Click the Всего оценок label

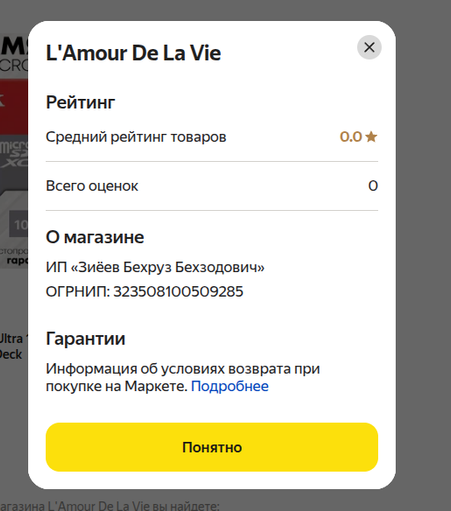click(x=92, y=186)
